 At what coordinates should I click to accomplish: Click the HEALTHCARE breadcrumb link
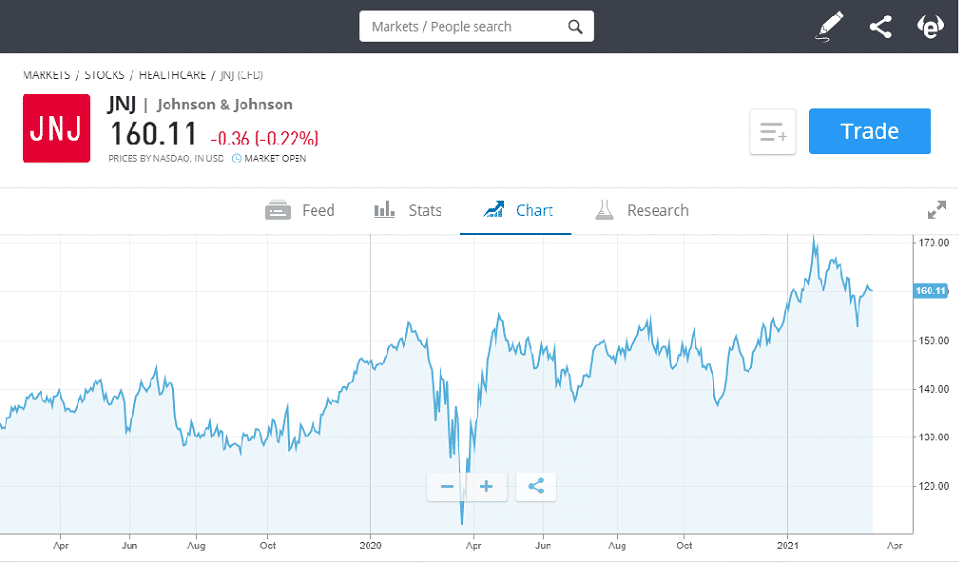tap(172, 75)
